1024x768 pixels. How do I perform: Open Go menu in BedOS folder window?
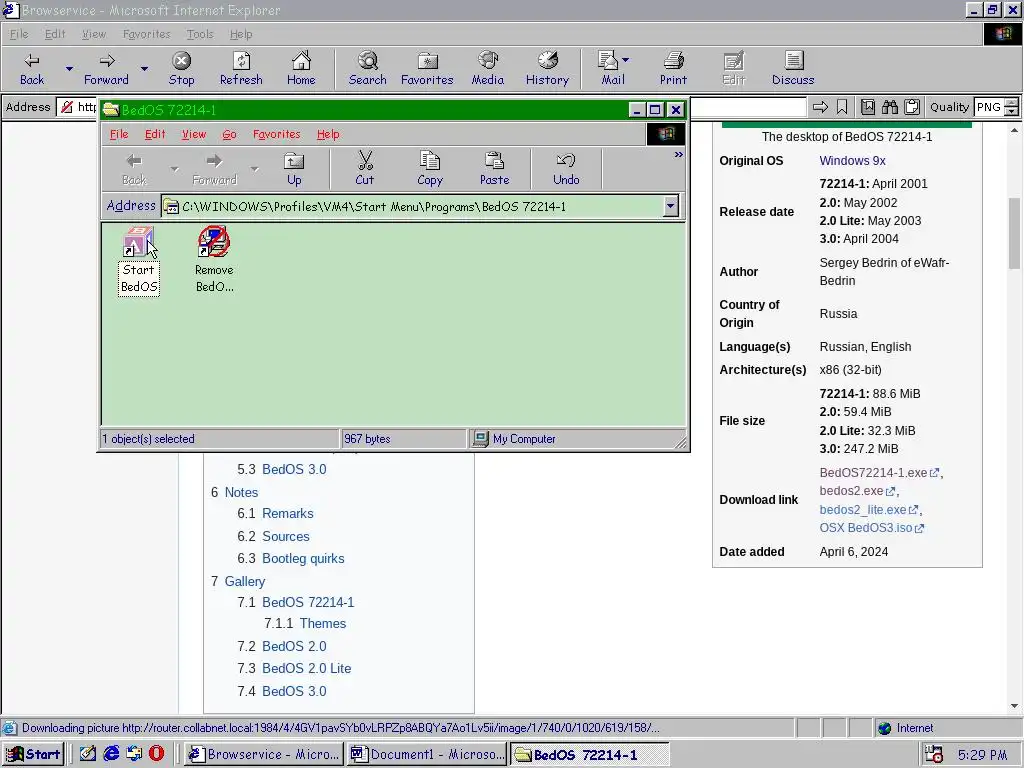(x=229, y=134)
